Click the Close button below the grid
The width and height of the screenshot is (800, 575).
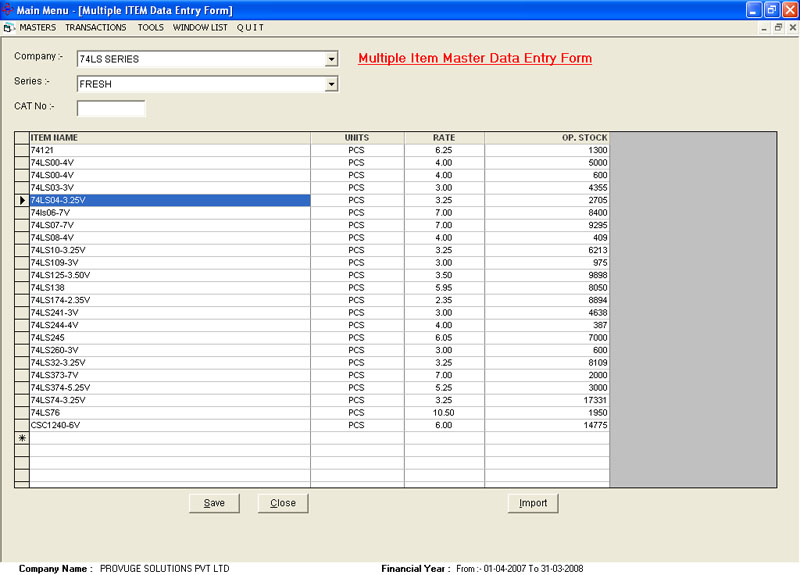pyautogui.click(x=283, y=503)
